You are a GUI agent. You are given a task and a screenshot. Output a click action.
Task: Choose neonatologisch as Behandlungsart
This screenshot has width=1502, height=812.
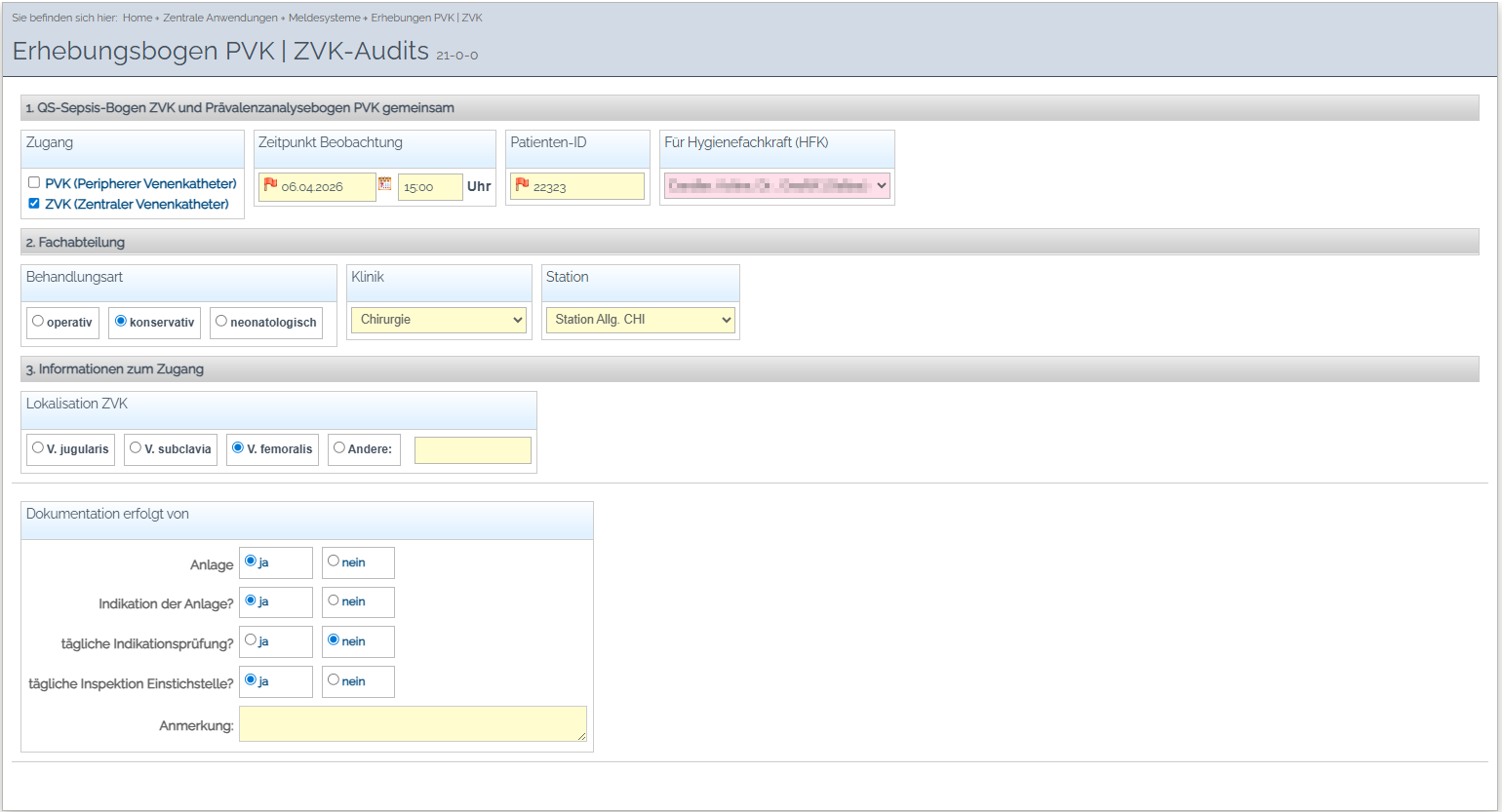click(221, 321)
